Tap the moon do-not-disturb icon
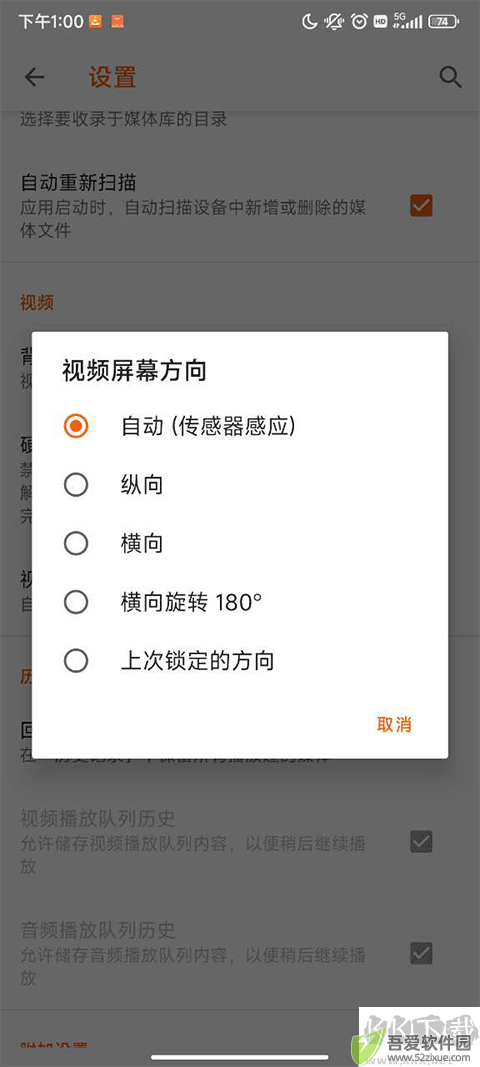This screenshot has width=480, height=1067. tap(310, 22)
